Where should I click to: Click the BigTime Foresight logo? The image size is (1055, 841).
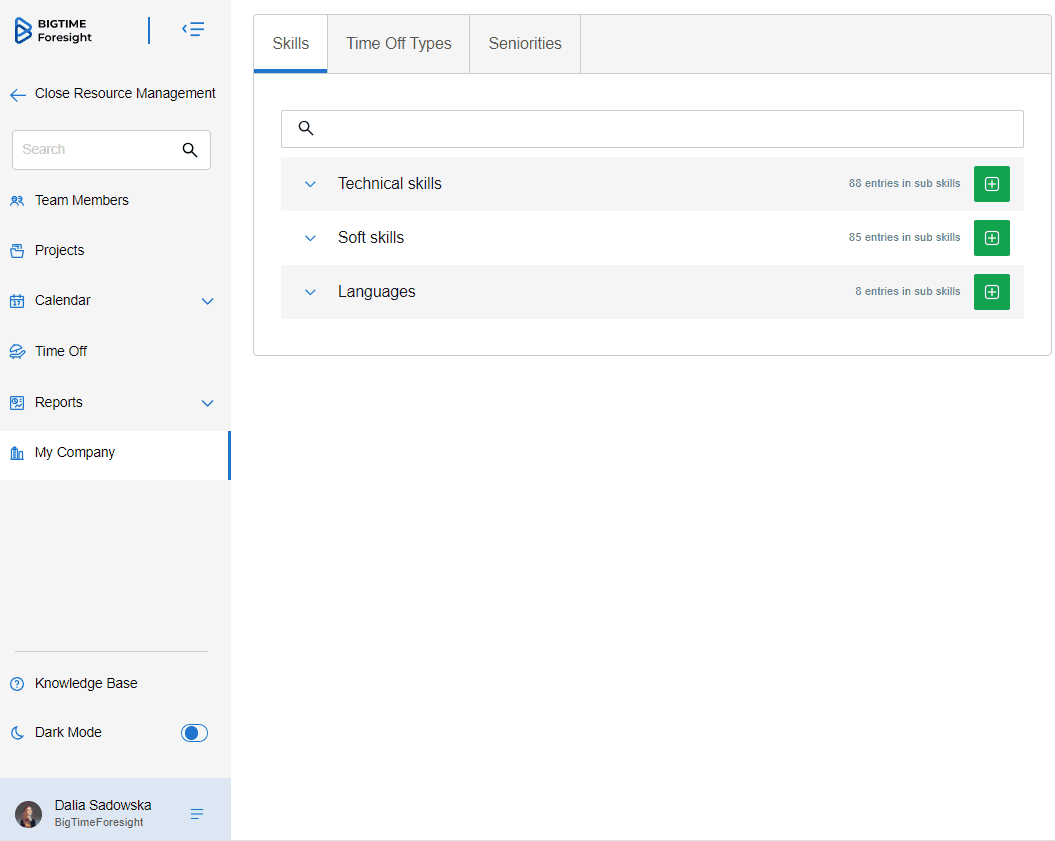[54, 31]
